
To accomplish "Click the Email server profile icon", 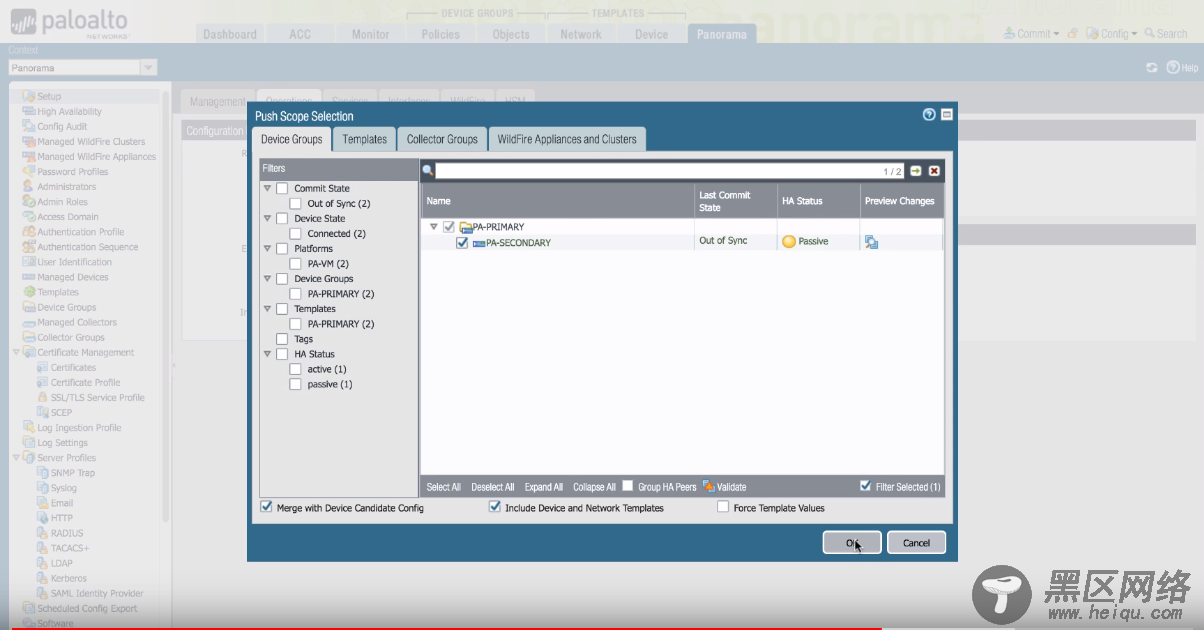I will pyautogui.click(x=42, y=503).
